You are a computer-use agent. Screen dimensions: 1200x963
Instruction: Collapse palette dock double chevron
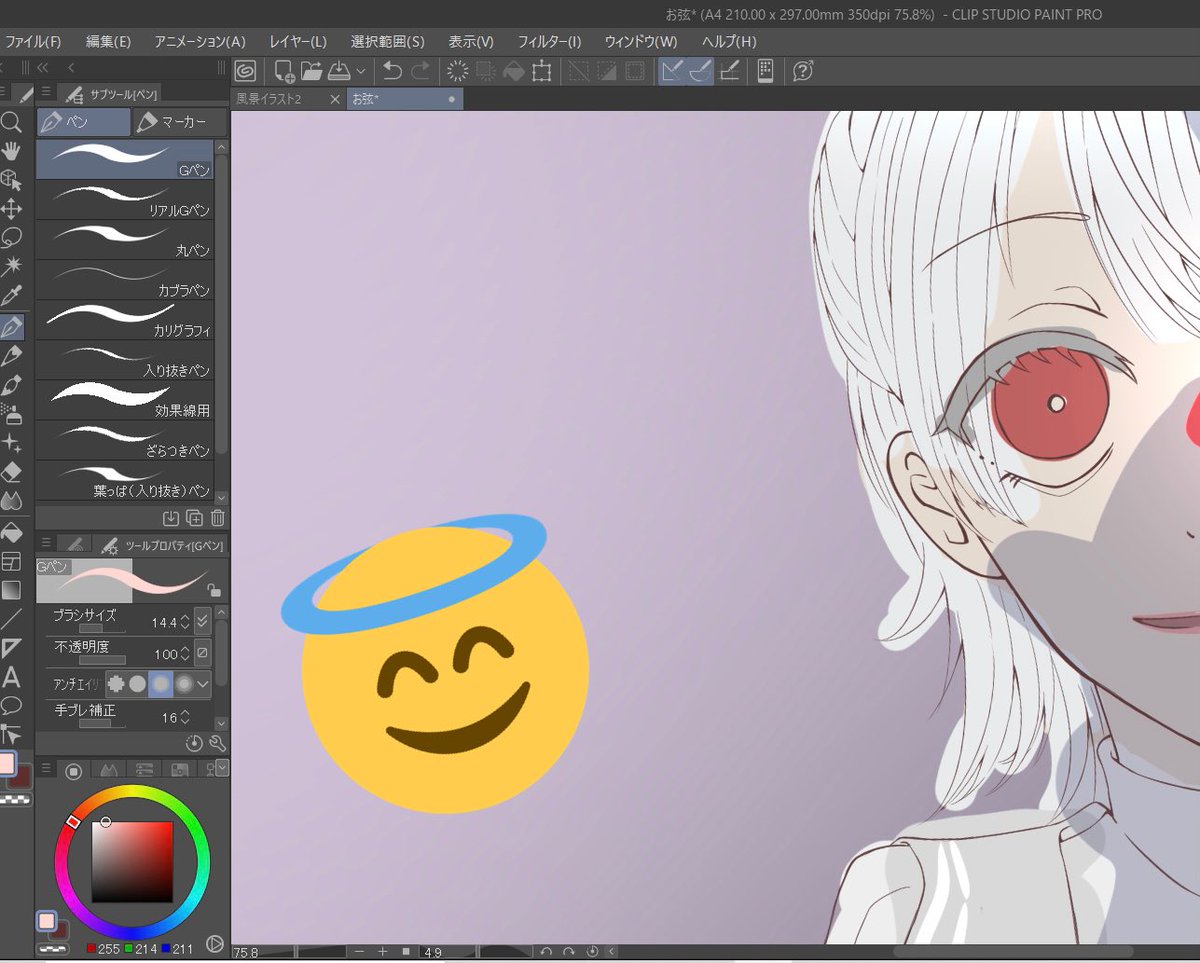pyautogui.click(x=42, y=68)
